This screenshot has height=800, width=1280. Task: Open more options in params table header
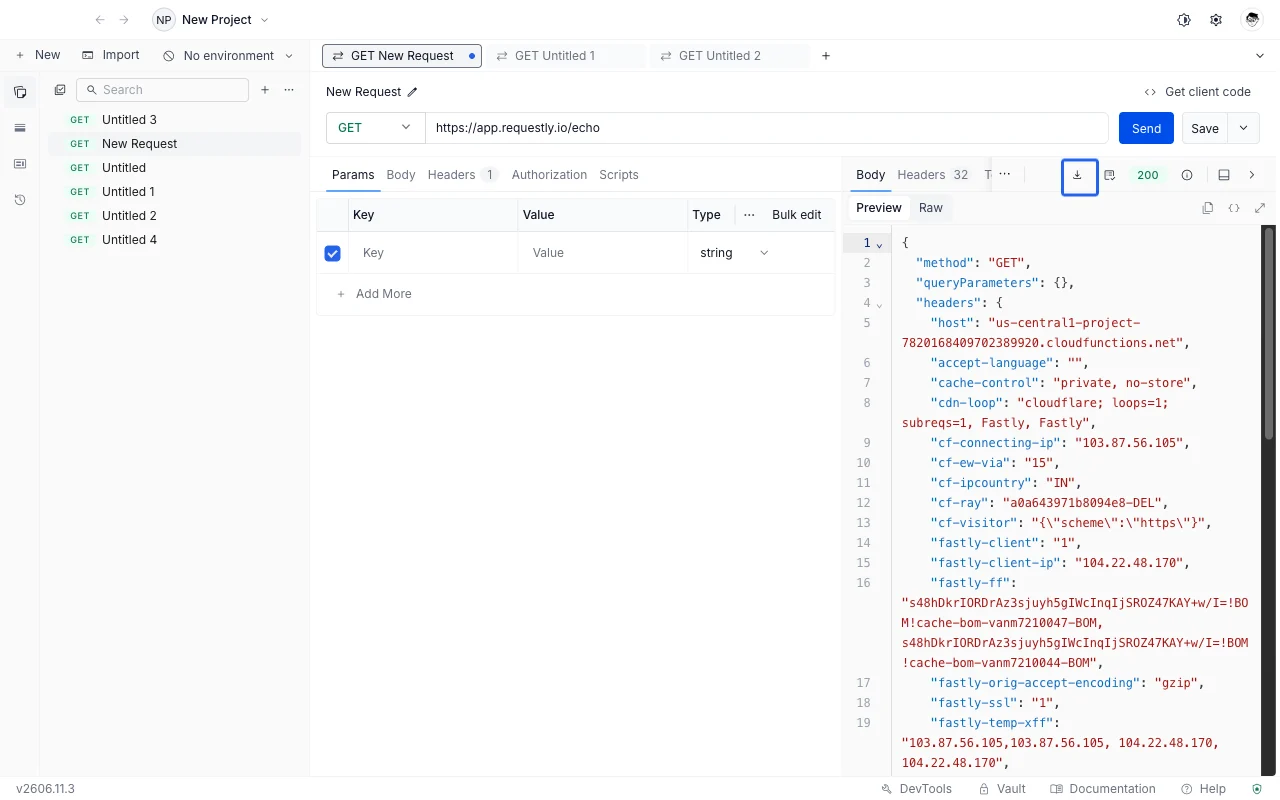click(749, 215)
